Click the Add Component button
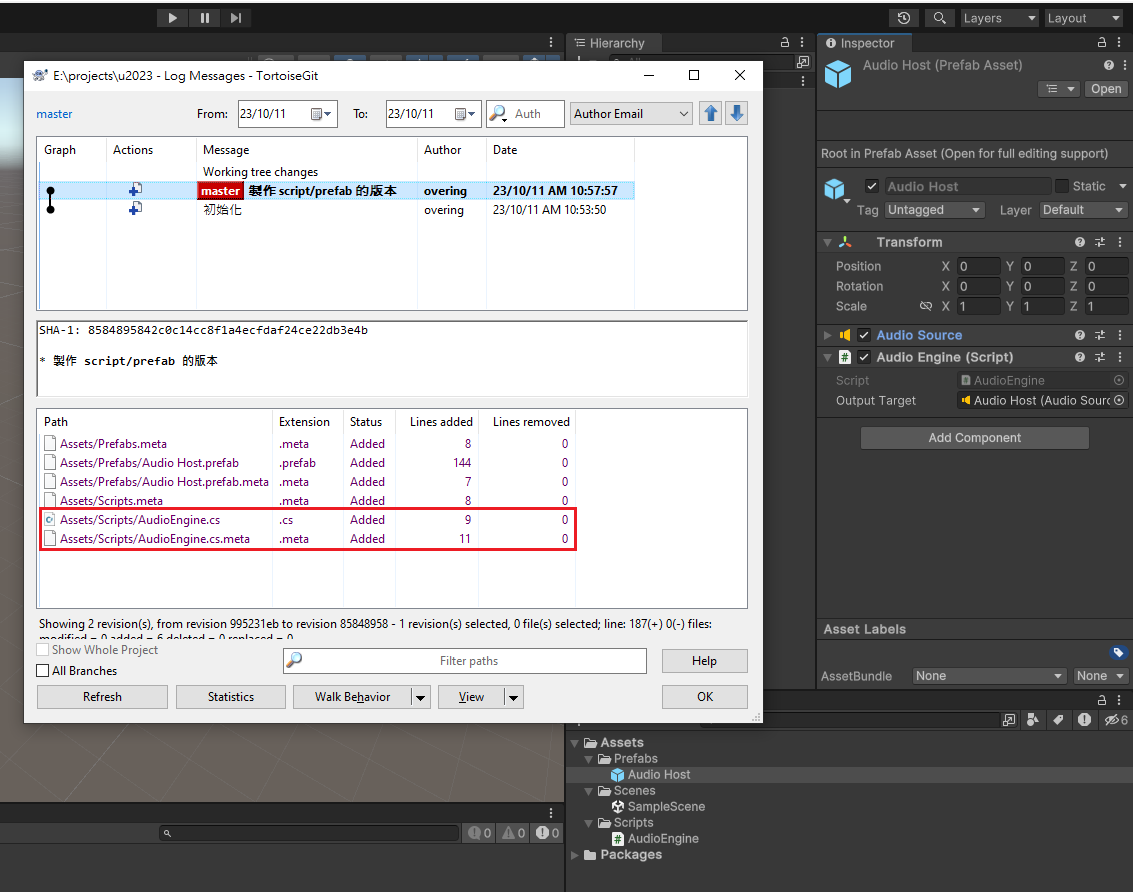1133x892 pixels. pyautogui.click(x=973, y=437)
